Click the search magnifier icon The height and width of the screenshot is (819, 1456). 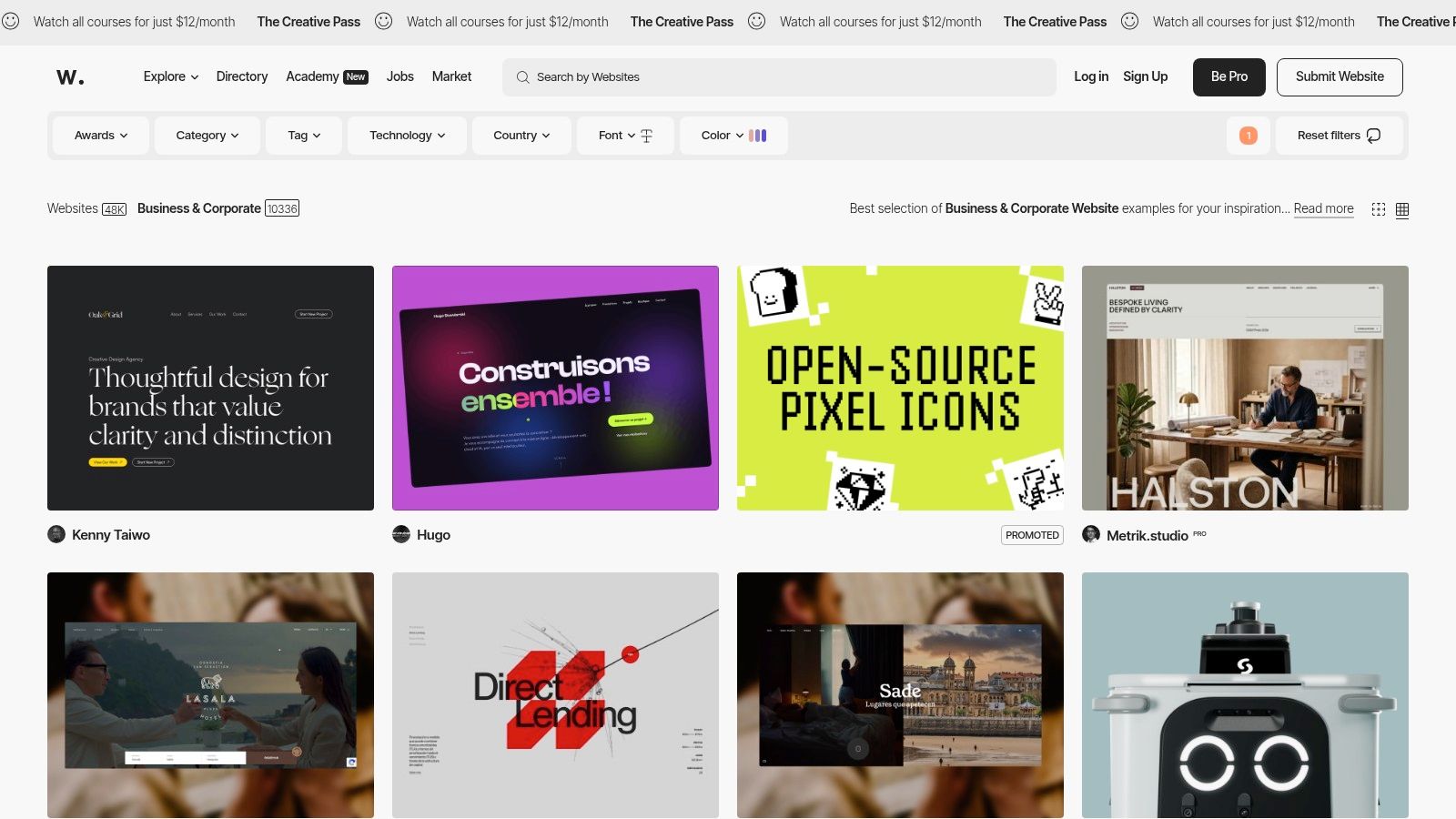pyautogui.click(x=523, y=77)
